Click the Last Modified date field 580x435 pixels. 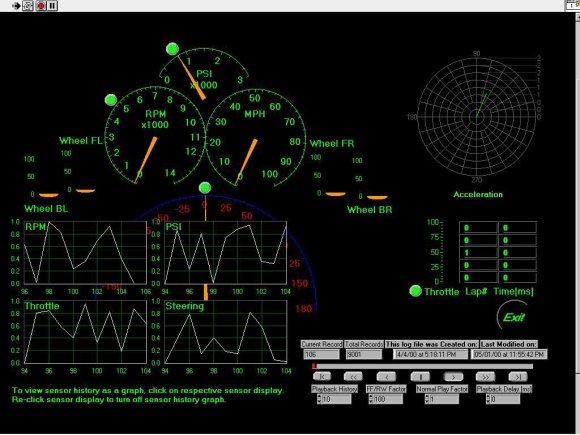click(509, 354)
